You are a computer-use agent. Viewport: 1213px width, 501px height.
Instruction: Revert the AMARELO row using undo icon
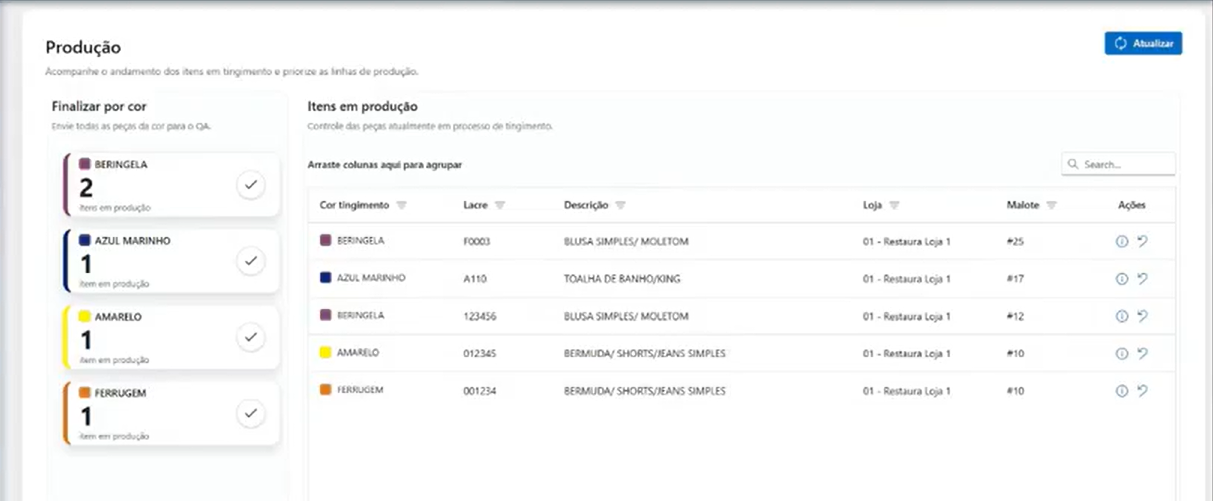click(1142, 353)
